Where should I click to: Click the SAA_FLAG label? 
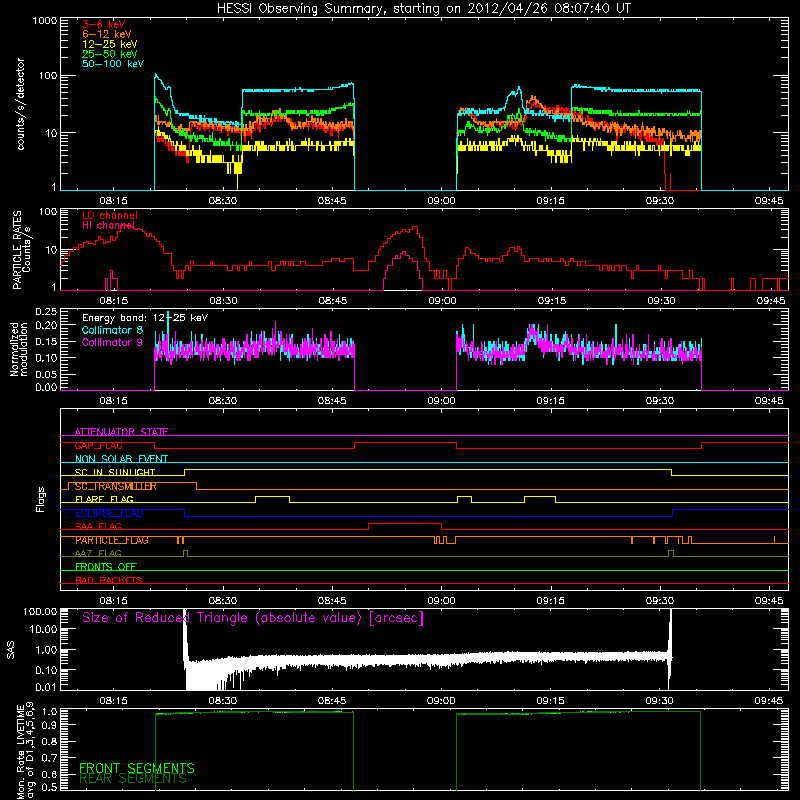click(98, 527)
